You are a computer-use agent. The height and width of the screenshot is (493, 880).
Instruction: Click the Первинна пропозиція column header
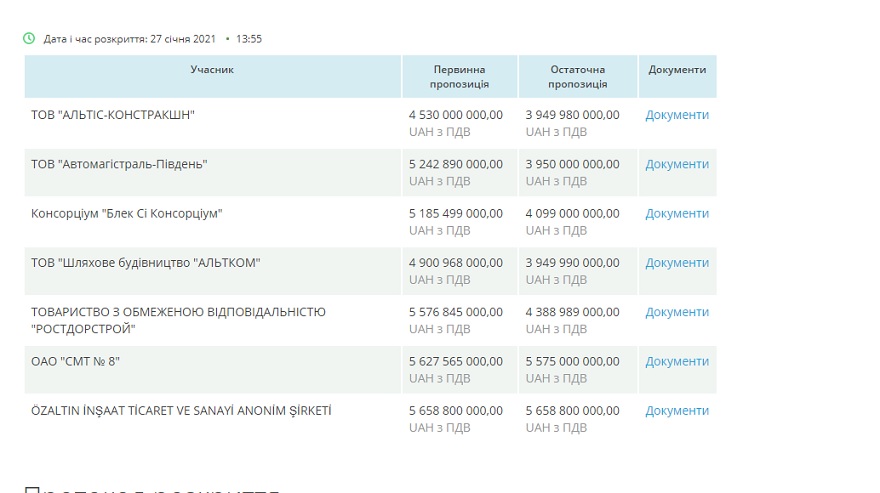[459, 76]
